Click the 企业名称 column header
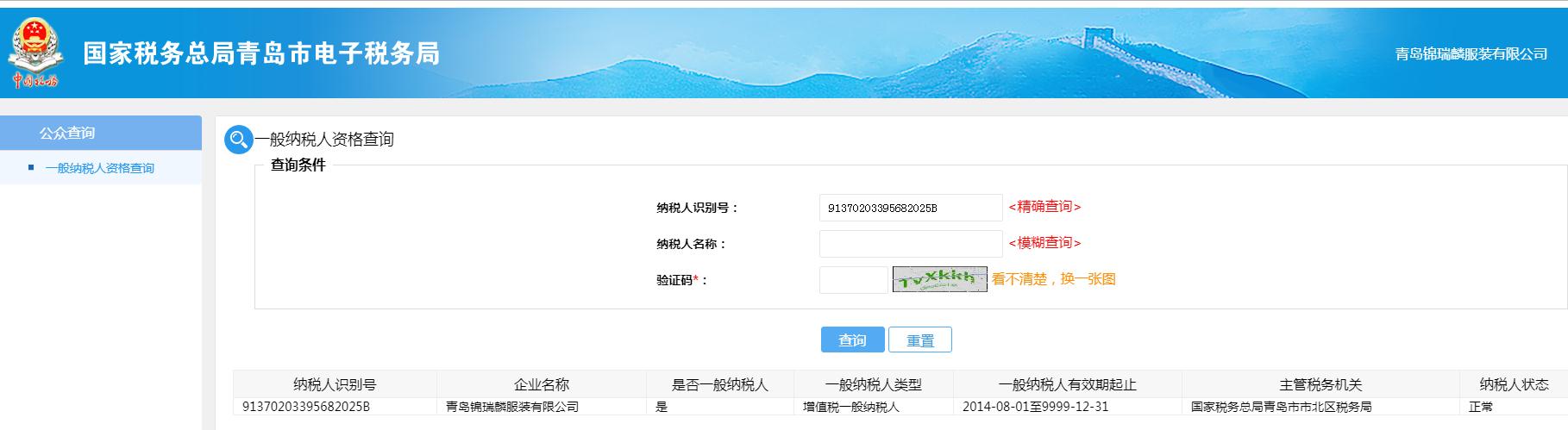The width and height of the screenshot is (1568, 430). coord(541,384)
